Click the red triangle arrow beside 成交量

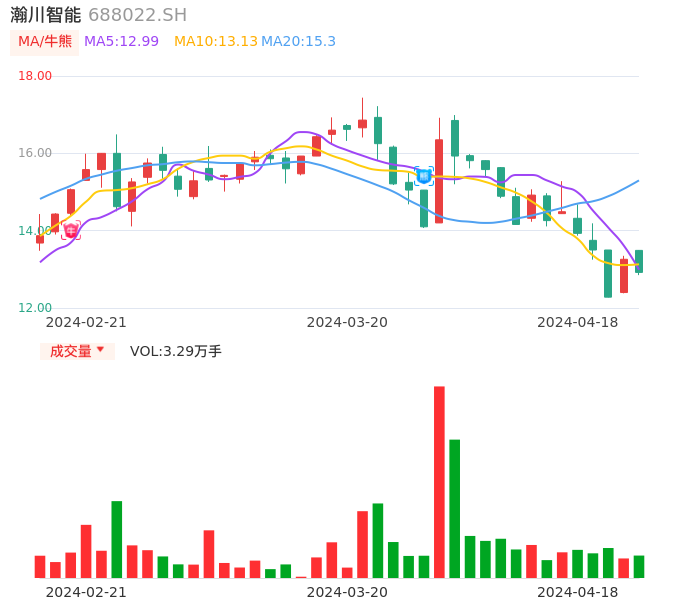coord(100,350)
